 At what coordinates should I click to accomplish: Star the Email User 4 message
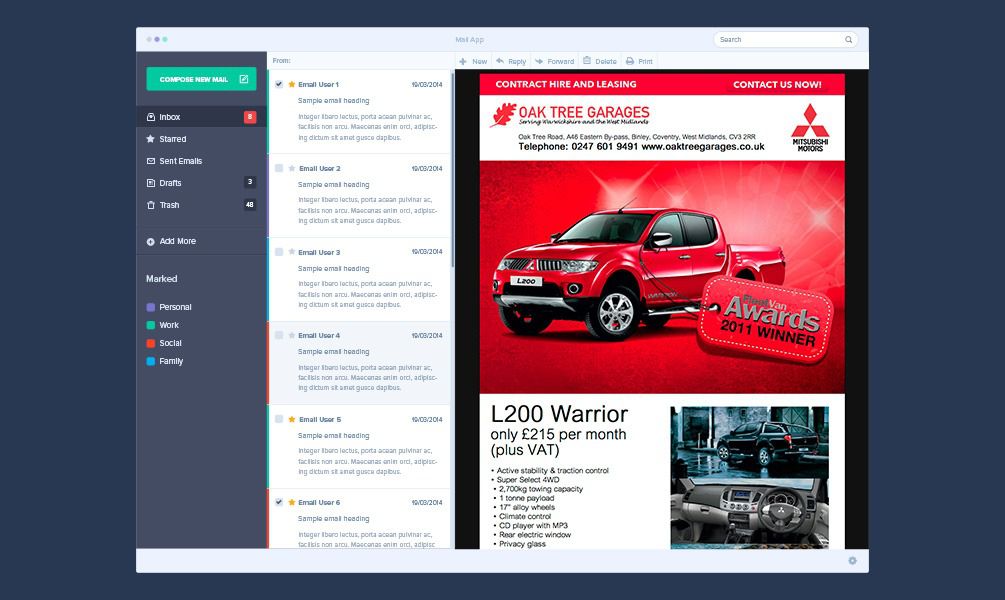292,335
